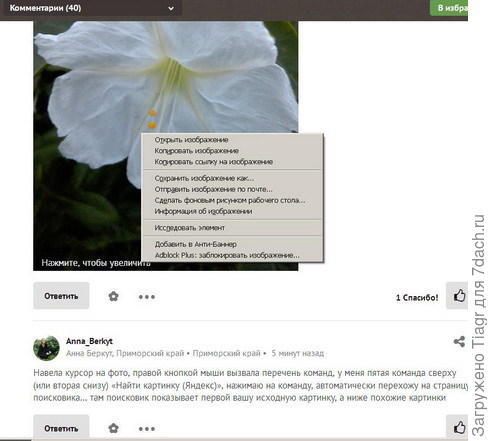This screenshot has width=488, height=441.
Task: Select Сохранить изображение как...
Action: [204, 178]
